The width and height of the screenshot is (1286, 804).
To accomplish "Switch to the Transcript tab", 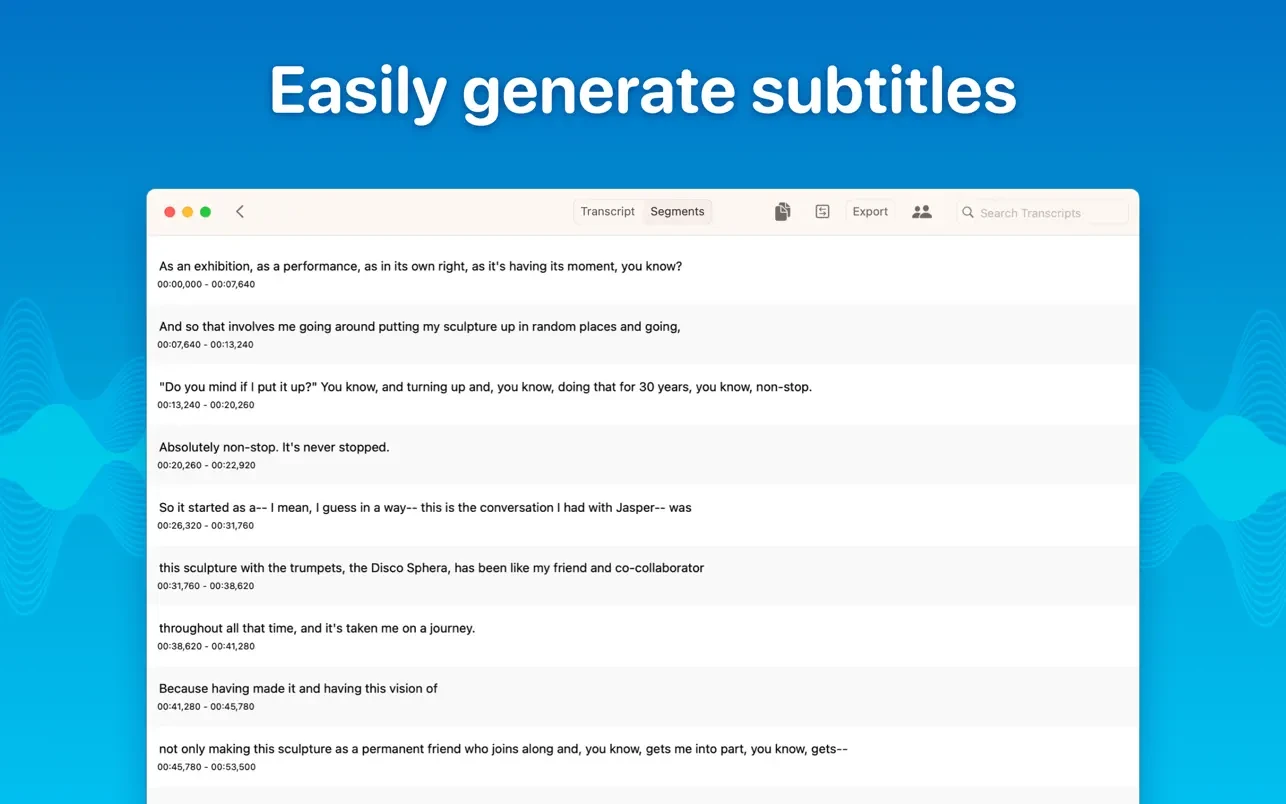I will [x=608, y=212].
